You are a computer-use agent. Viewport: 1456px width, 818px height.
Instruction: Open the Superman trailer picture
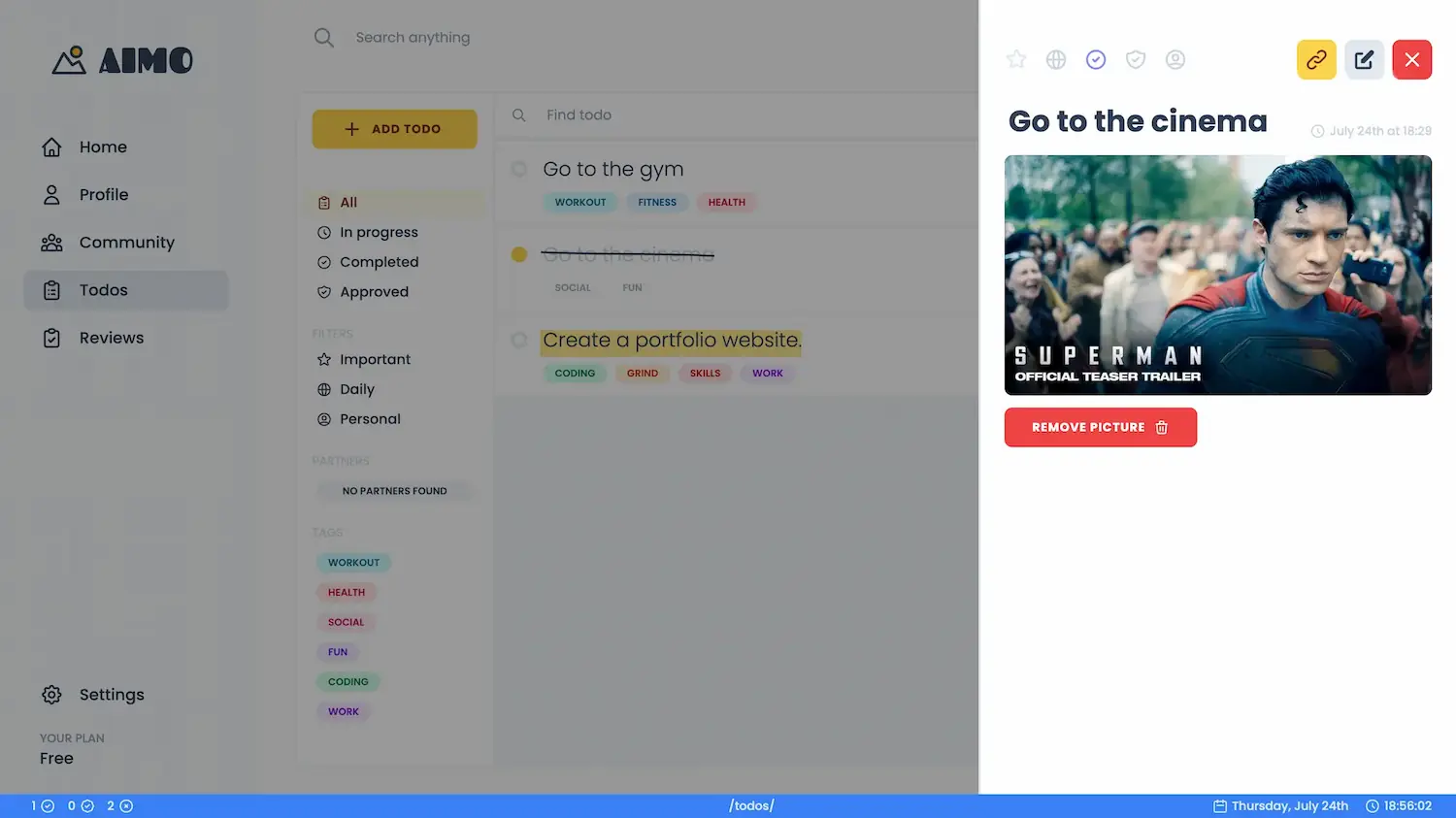click(x=1218, y=276)
